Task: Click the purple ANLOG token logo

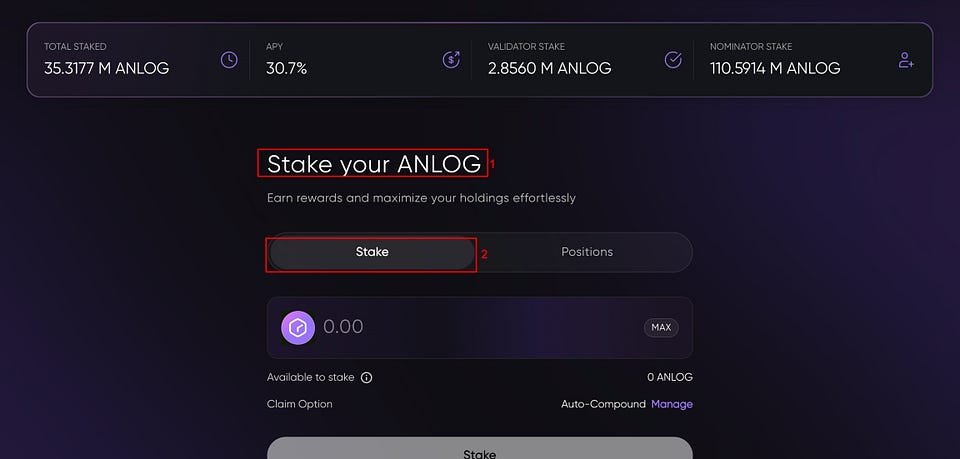Action: [x=298, y=327]
